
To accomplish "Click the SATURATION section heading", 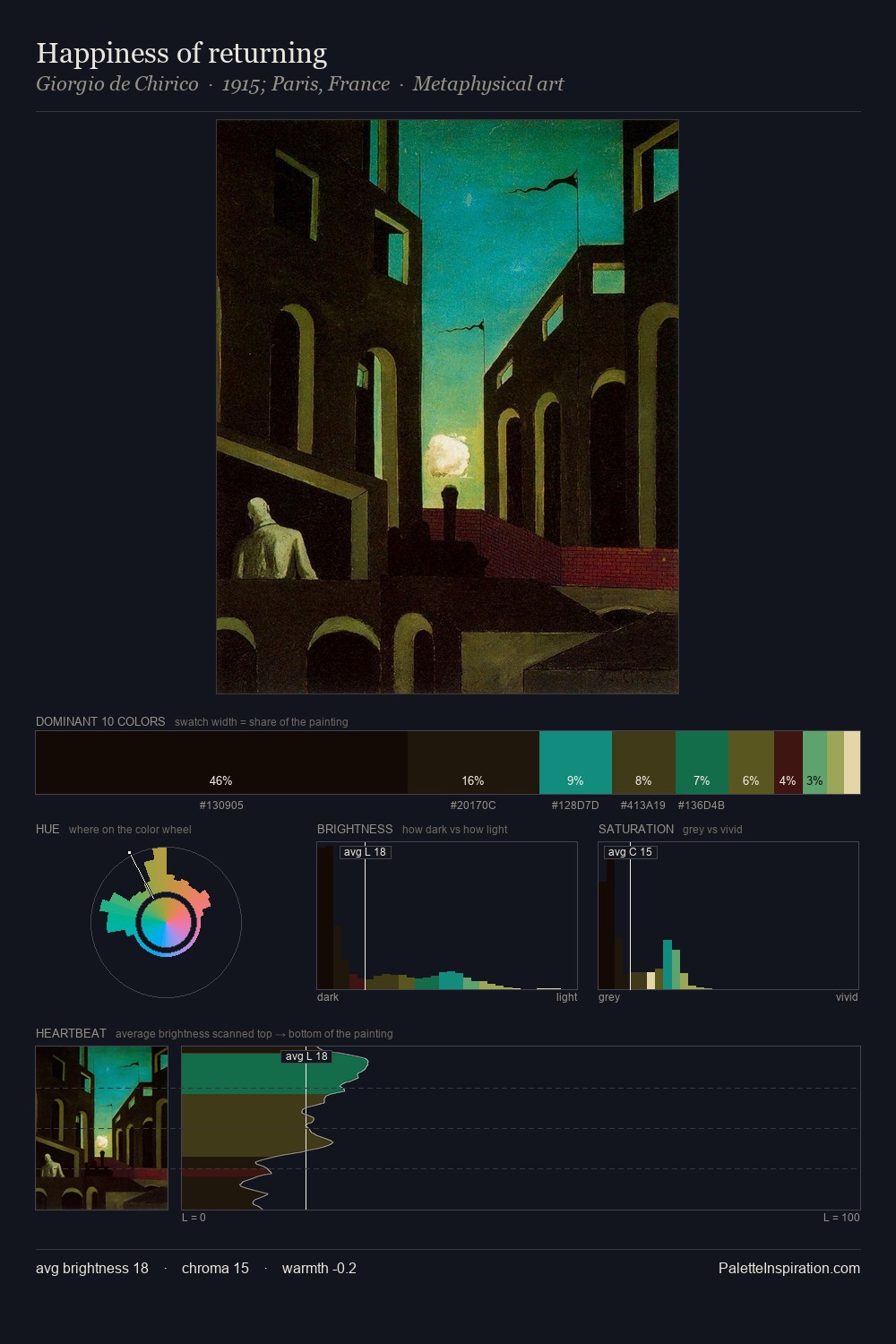I will click(x=636, y=829).
